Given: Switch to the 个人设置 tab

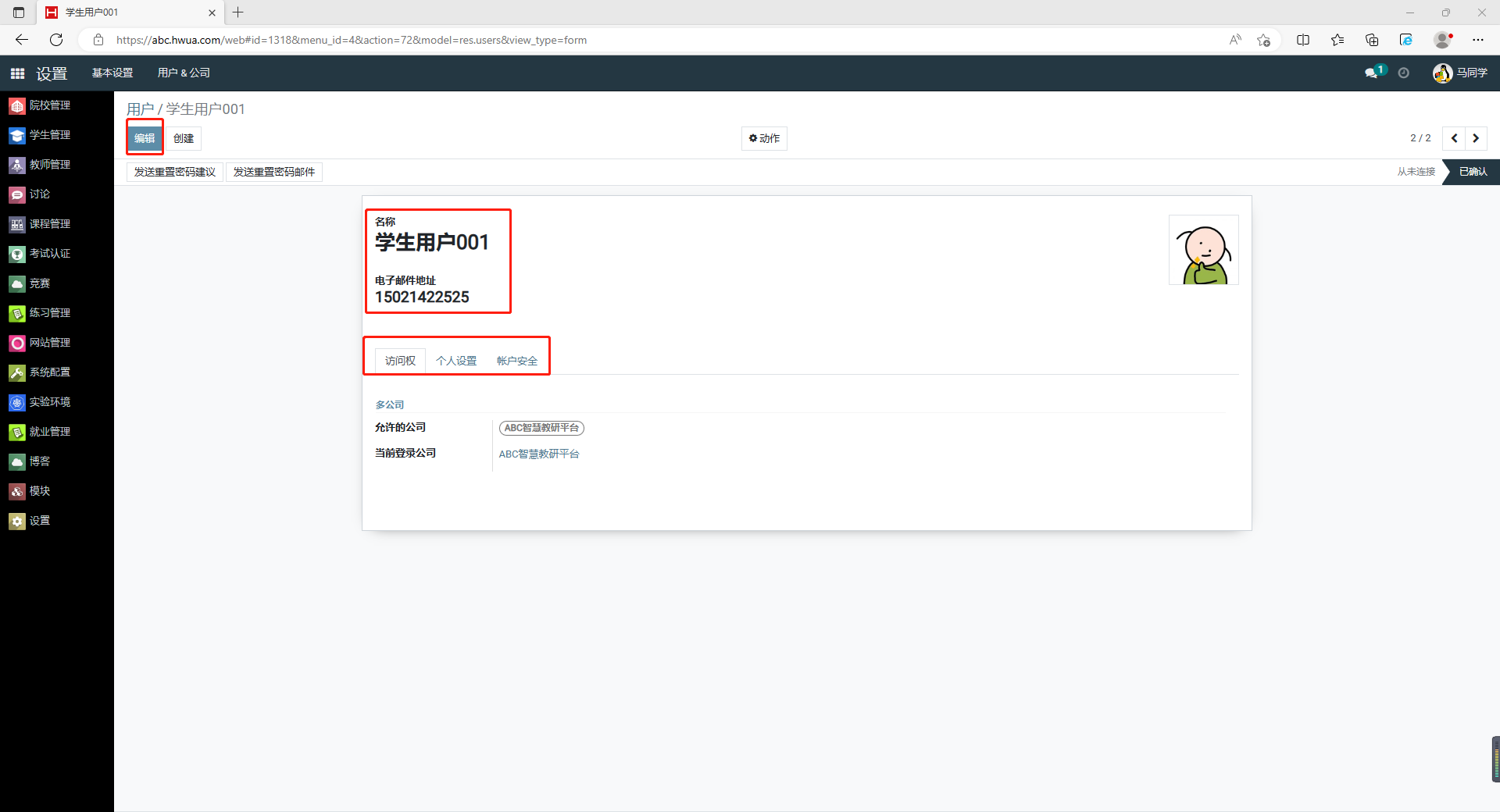Looking at the screenshot, I should (x=456, y=361).
